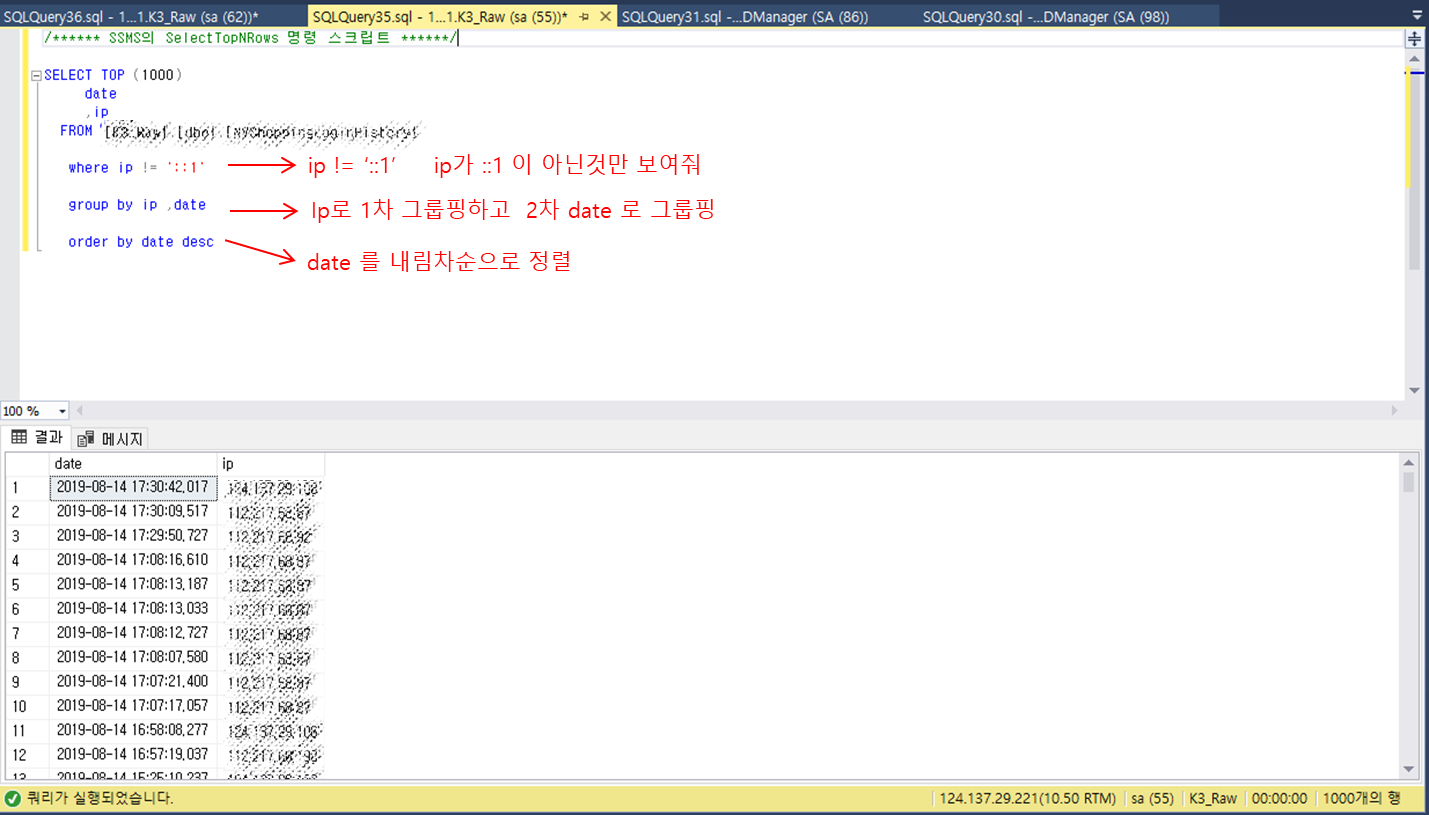1429x815 pixels.
Task: Click the editor split handle above the scrollbar
Action: 1416,39
